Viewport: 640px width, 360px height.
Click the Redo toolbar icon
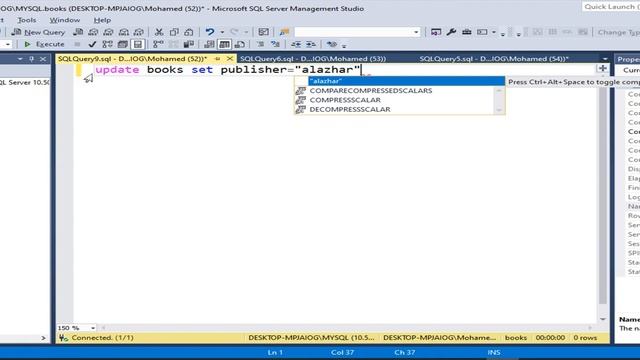(234, 32)
